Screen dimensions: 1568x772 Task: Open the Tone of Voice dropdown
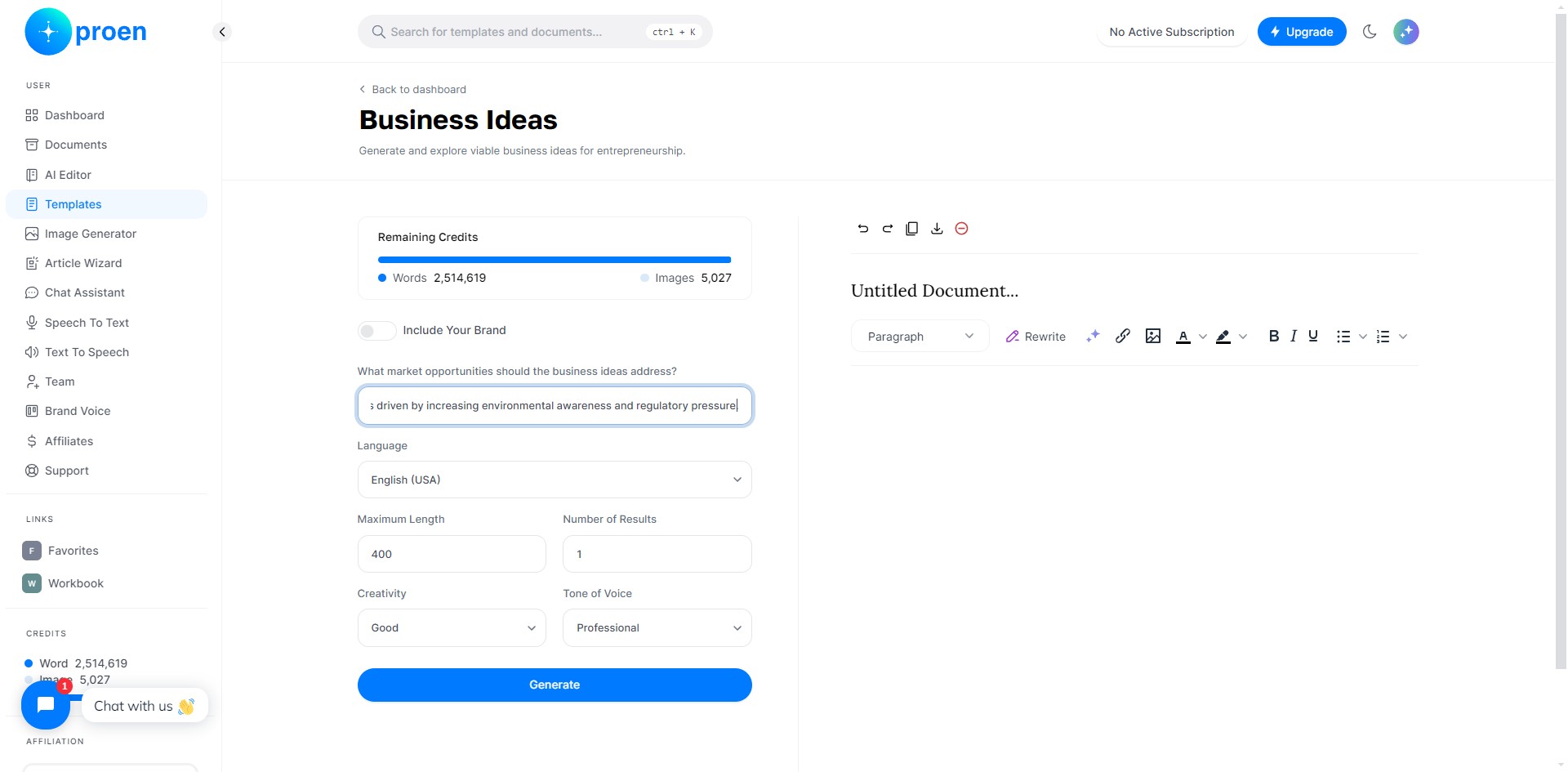pos(657,627)
